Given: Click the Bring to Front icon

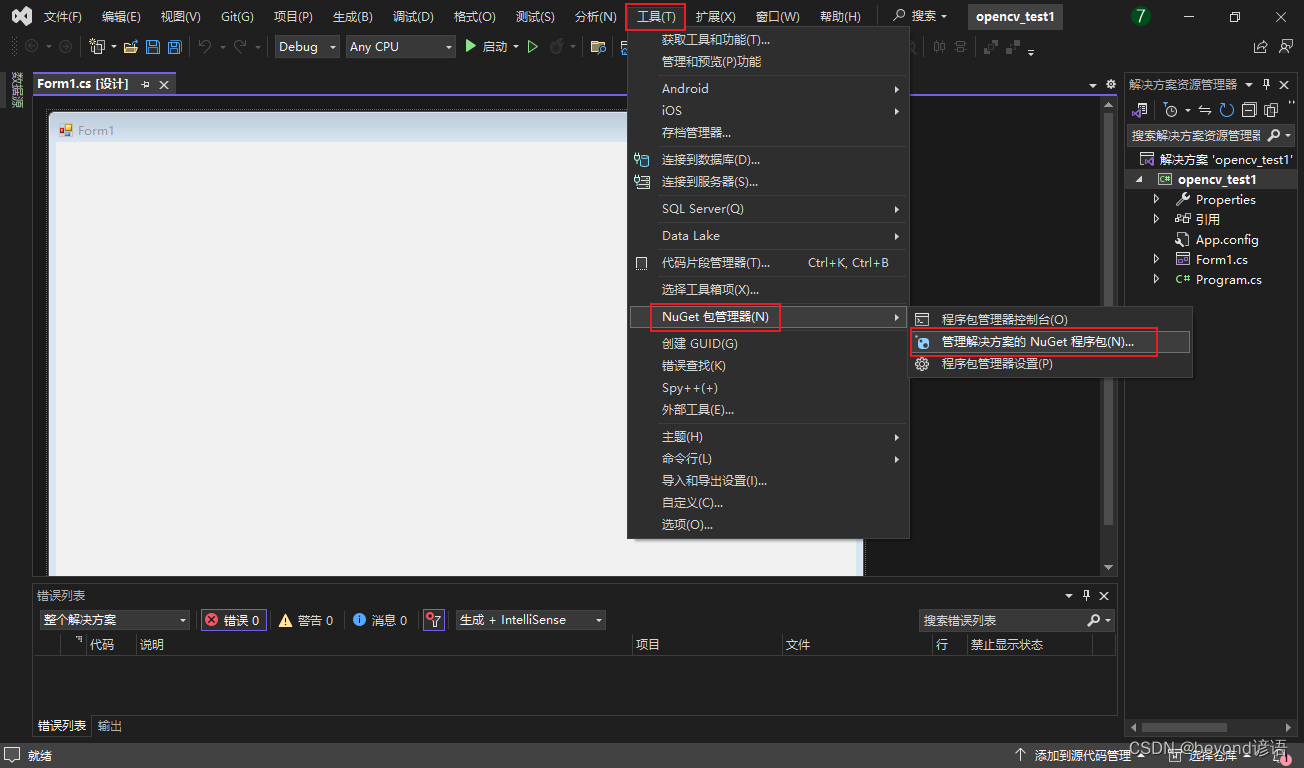Looking at the screenshot, I should click(x=990, y=47).
